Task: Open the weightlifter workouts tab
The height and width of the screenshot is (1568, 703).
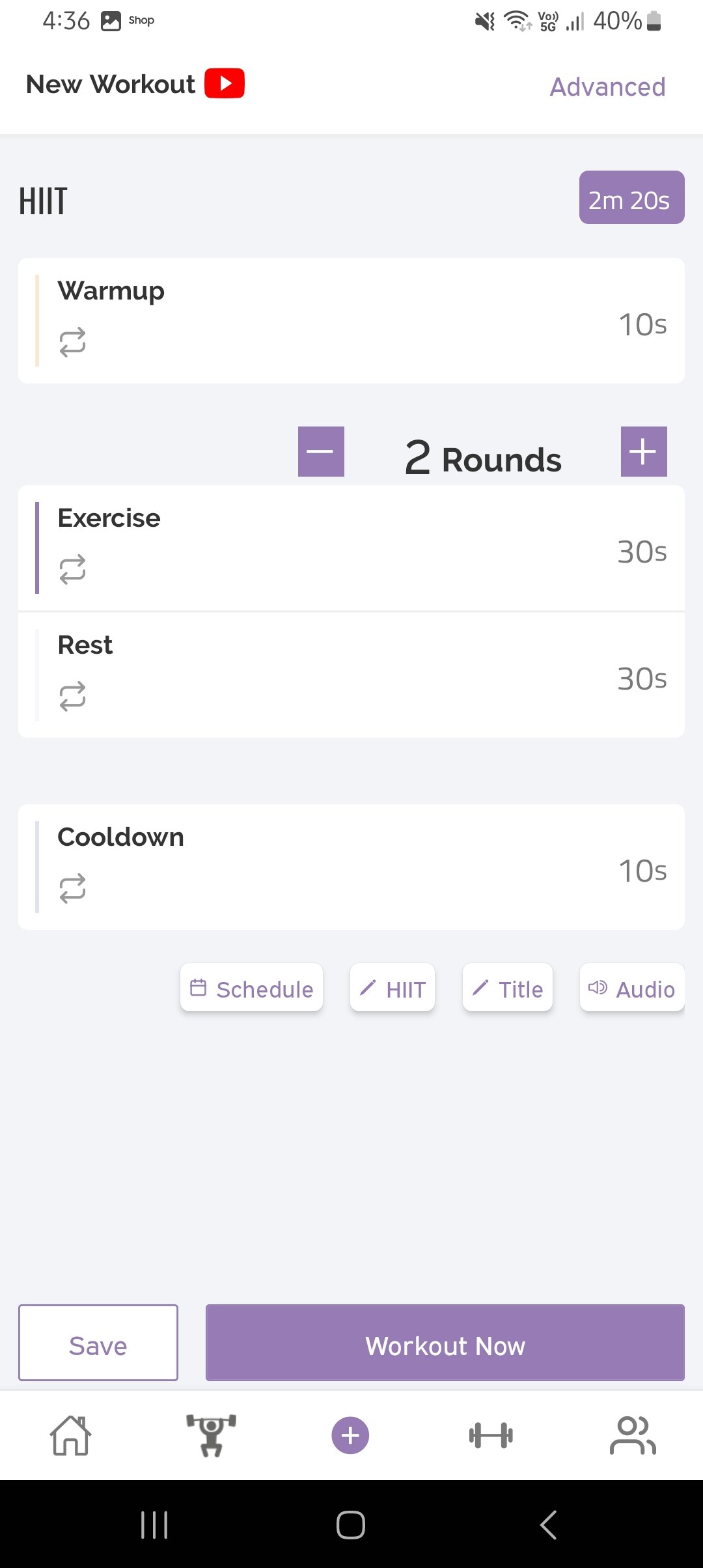Action: (211, 1435)
